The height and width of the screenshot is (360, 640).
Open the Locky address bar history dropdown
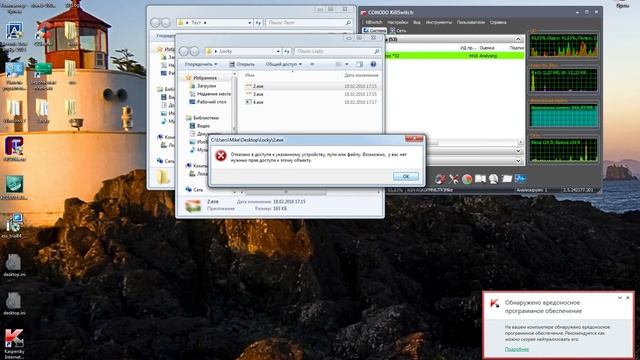(x=278, y=51)
